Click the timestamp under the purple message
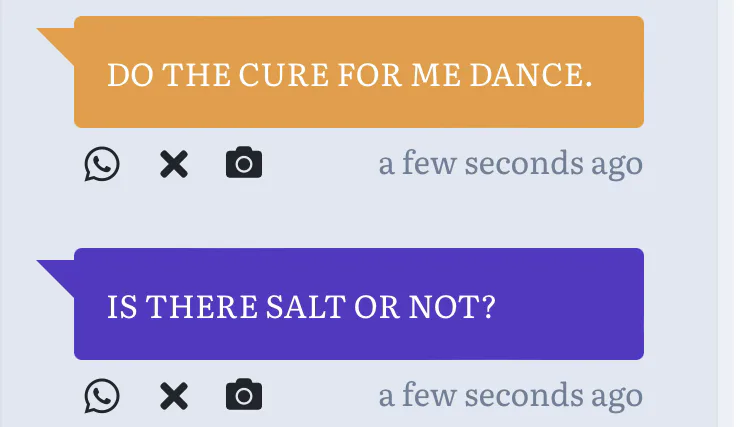The image size is (750, 427). [x=510, y=395]
